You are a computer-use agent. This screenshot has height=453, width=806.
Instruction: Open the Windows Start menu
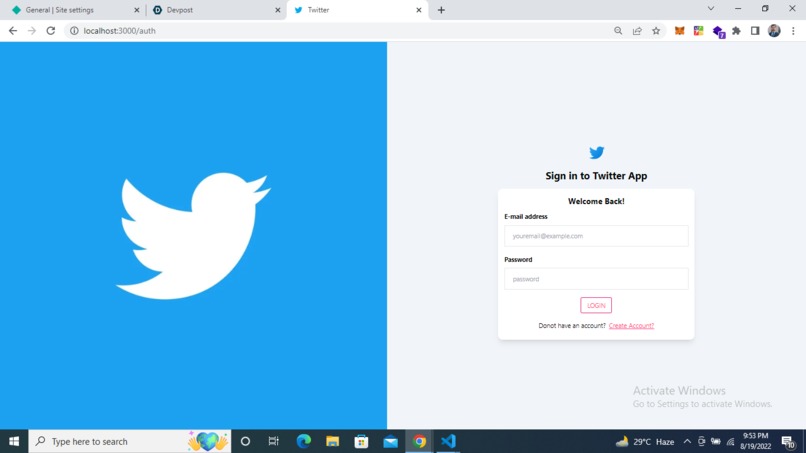[14, 441]
